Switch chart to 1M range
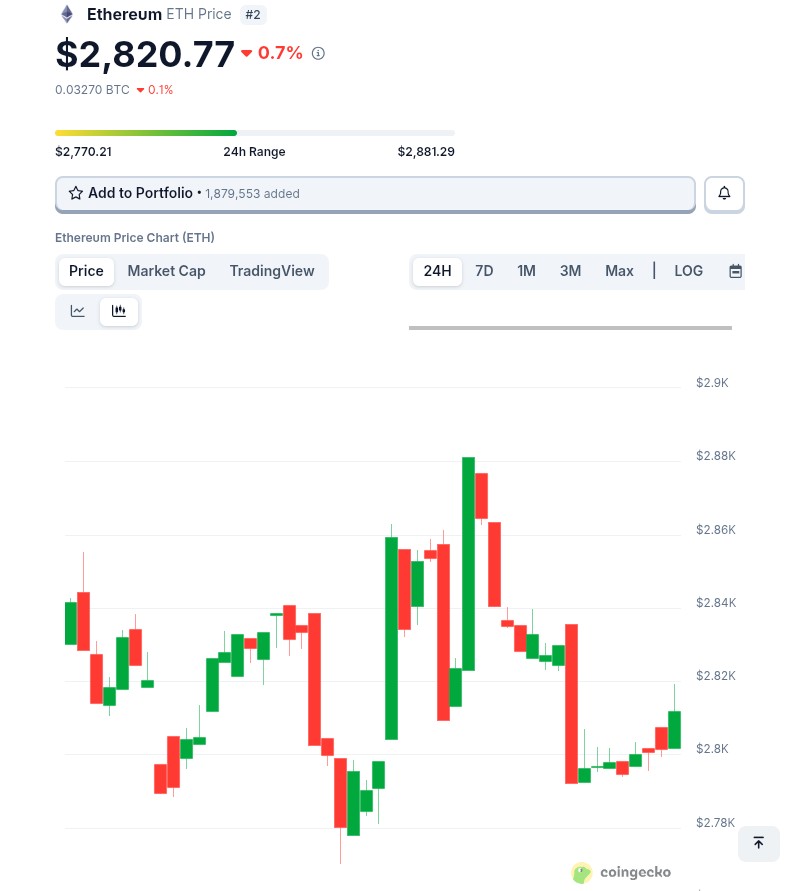The height and width of the screenshot is (891, 800). coord(526,271)
